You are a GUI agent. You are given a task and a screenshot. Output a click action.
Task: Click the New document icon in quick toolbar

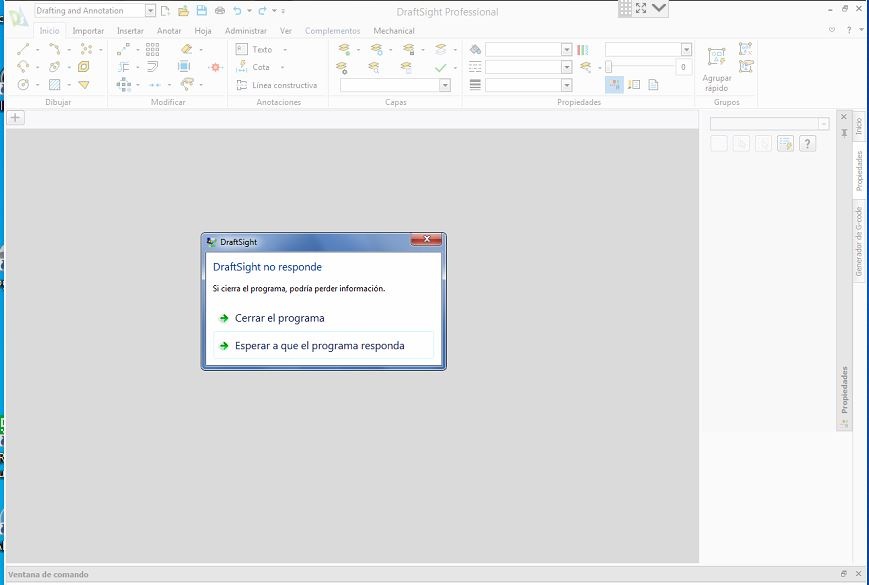(165, 11)
